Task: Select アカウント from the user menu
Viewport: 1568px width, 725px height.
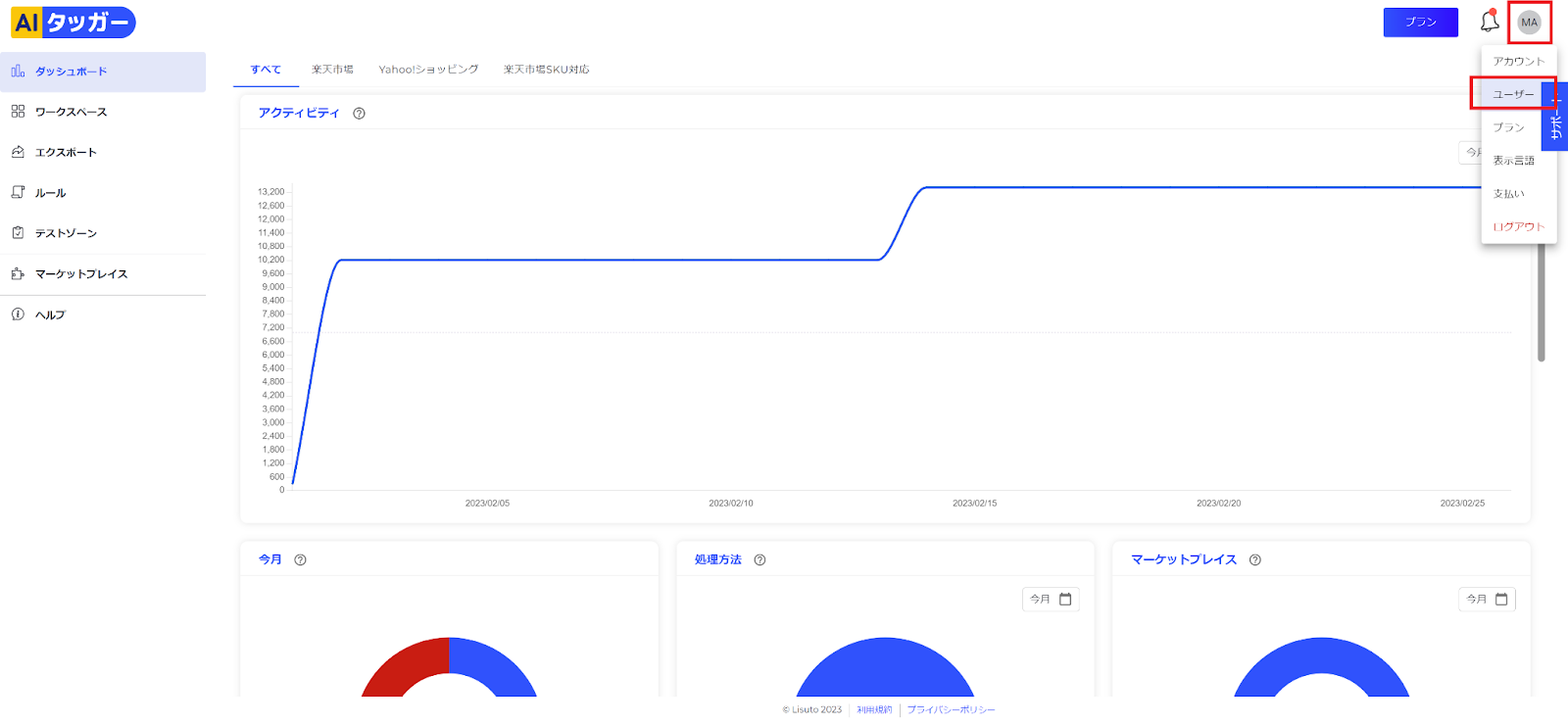Action: click(x=1519, y=61)
